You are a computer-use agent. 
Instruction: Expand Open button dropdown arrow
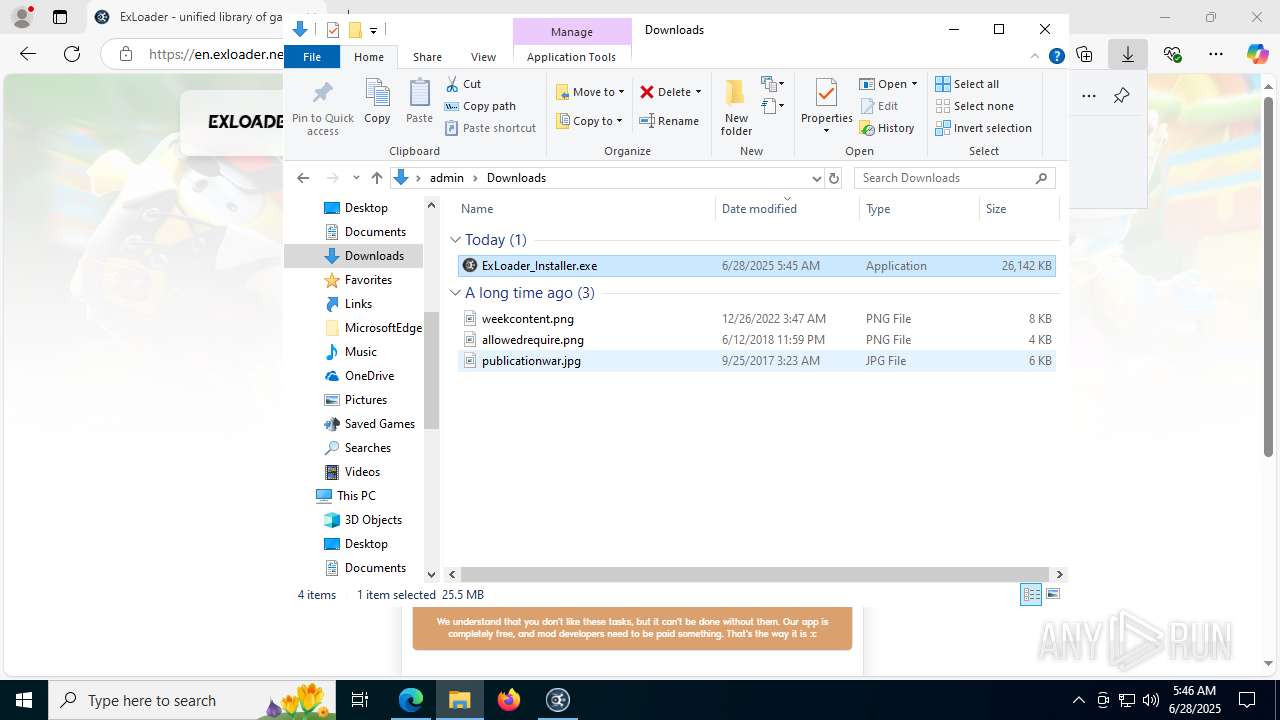pos(914,84)
